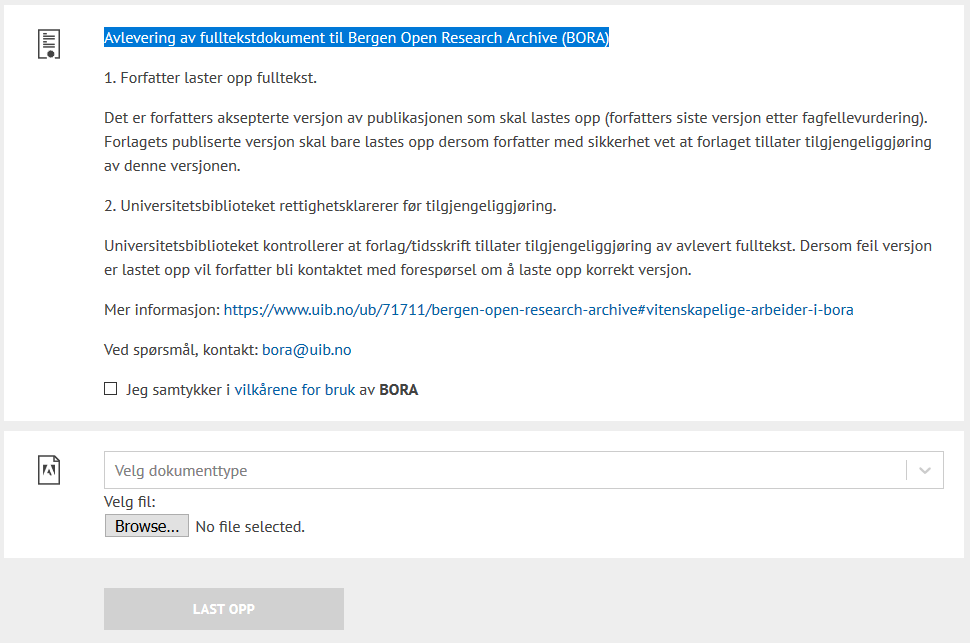Click the document icon beside the BORA heading
The width and height of the screenshot is (970, 643).
pos(49,44)
